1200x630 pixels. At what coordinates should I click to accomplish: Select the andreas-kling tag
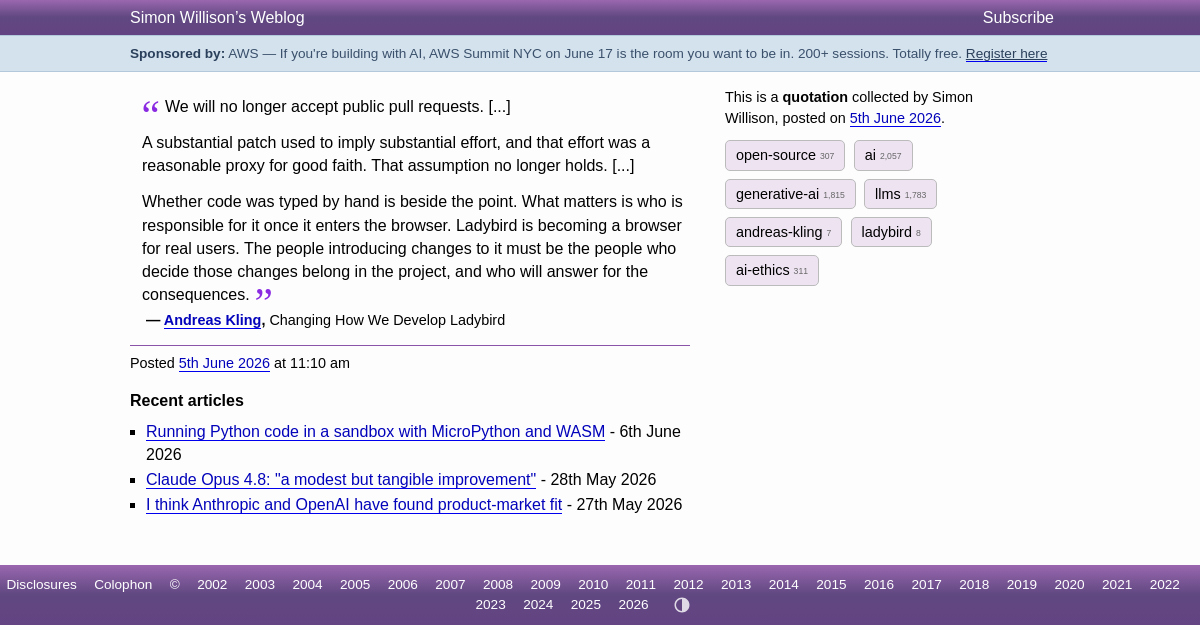point(783,232)
